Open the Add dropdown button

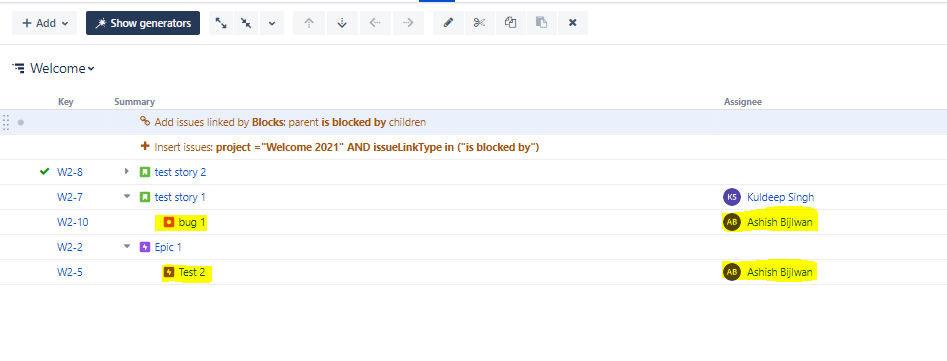(x=45, y=23)
